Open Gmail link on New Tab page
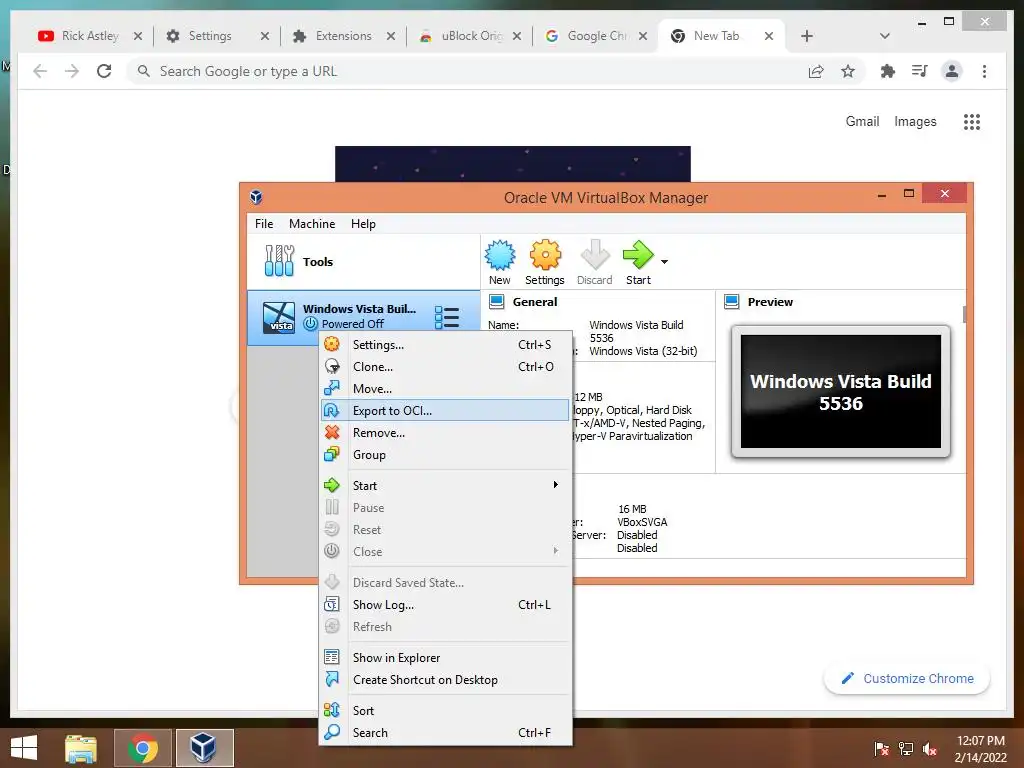This screenshot has height=768, width=1024. point(862,121)
